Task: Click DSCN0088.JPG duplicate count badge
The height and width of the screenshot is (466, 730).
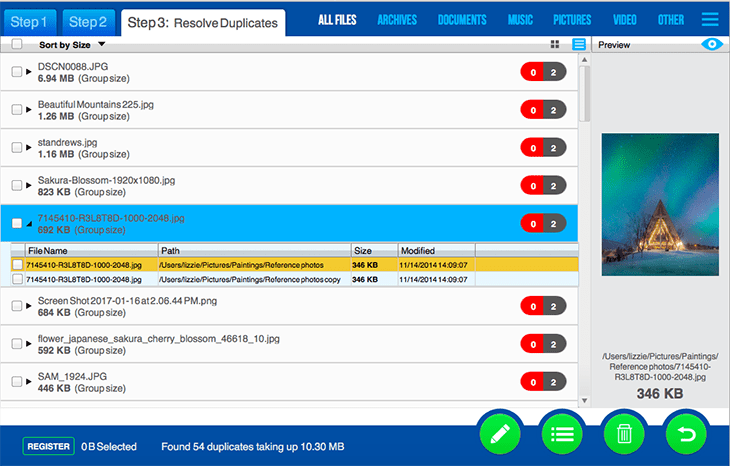Action: click(x=543, y=72)
